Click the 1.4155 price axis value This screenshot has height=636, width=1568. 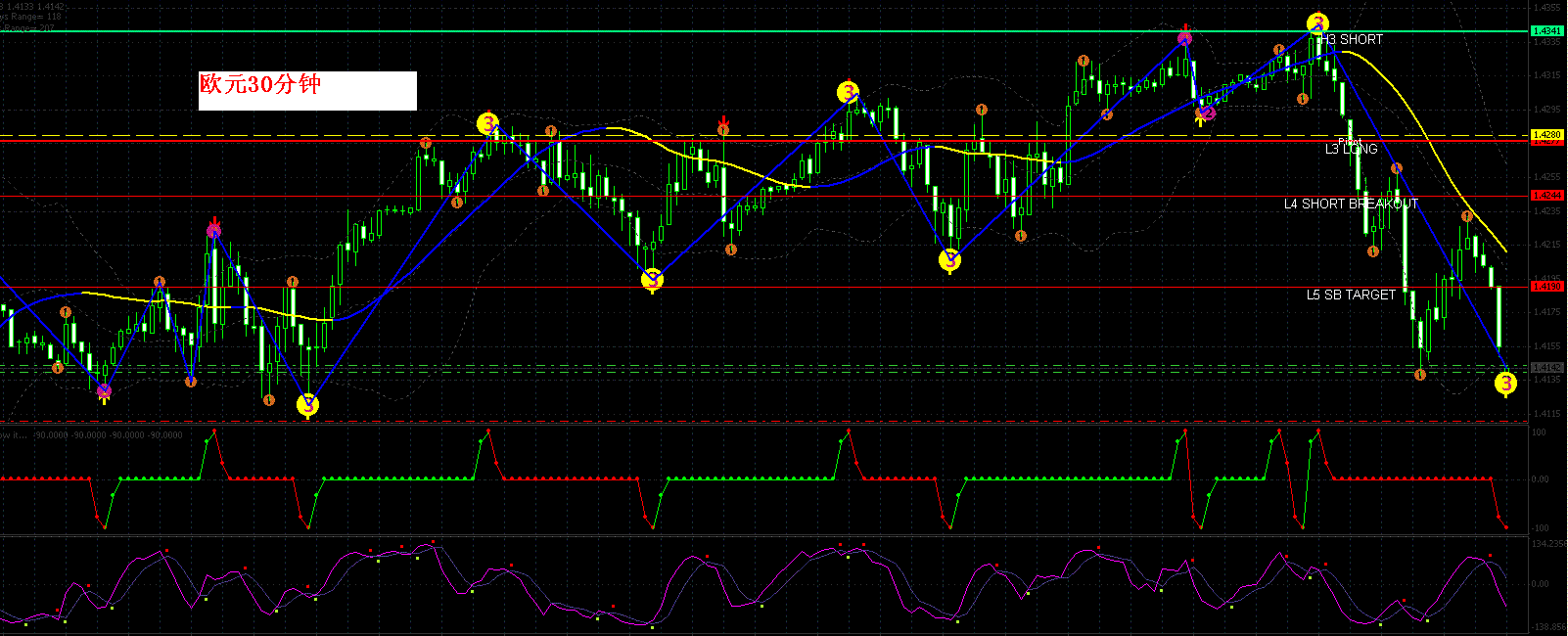coord(1547,345)
